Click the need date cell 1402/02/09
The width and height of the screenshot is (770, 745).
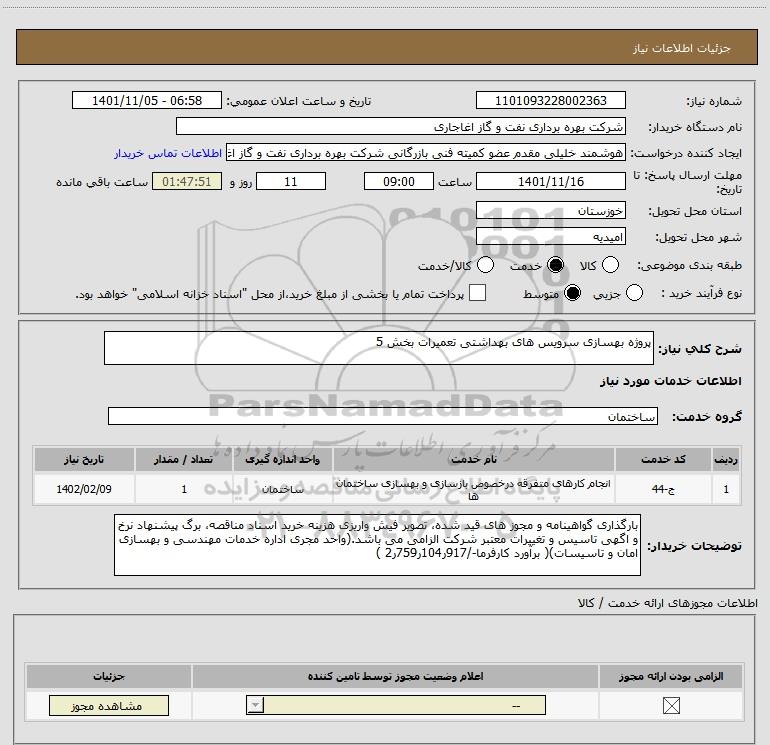point(84,489)
